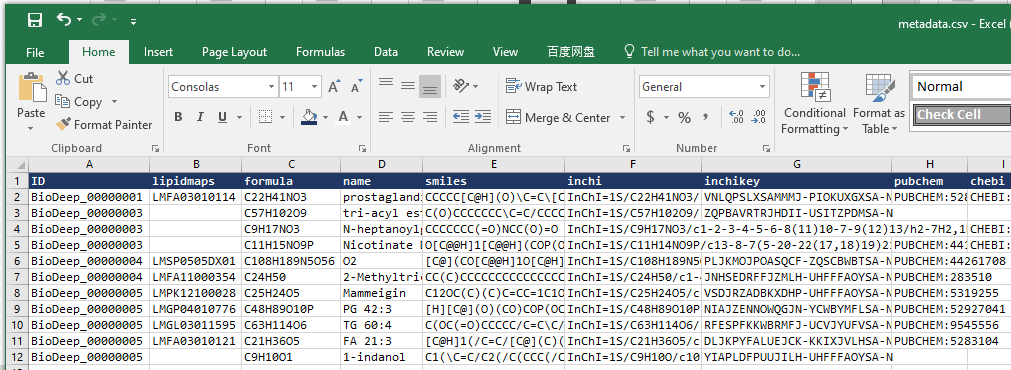1011x370 pixels.
Task: Toggle Bold formatting
Action: [x=179, y=117]
